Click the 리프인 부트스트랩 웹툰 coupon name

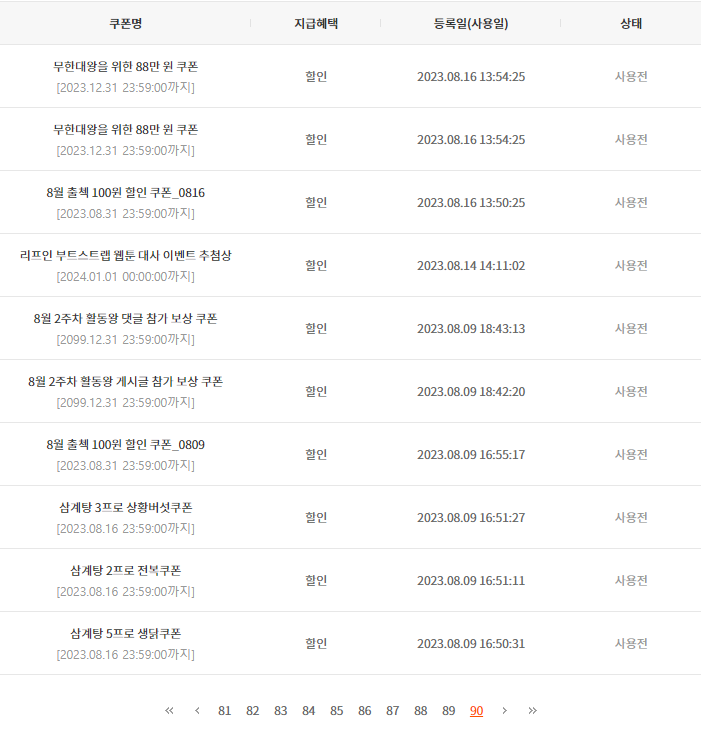point(126,255)
